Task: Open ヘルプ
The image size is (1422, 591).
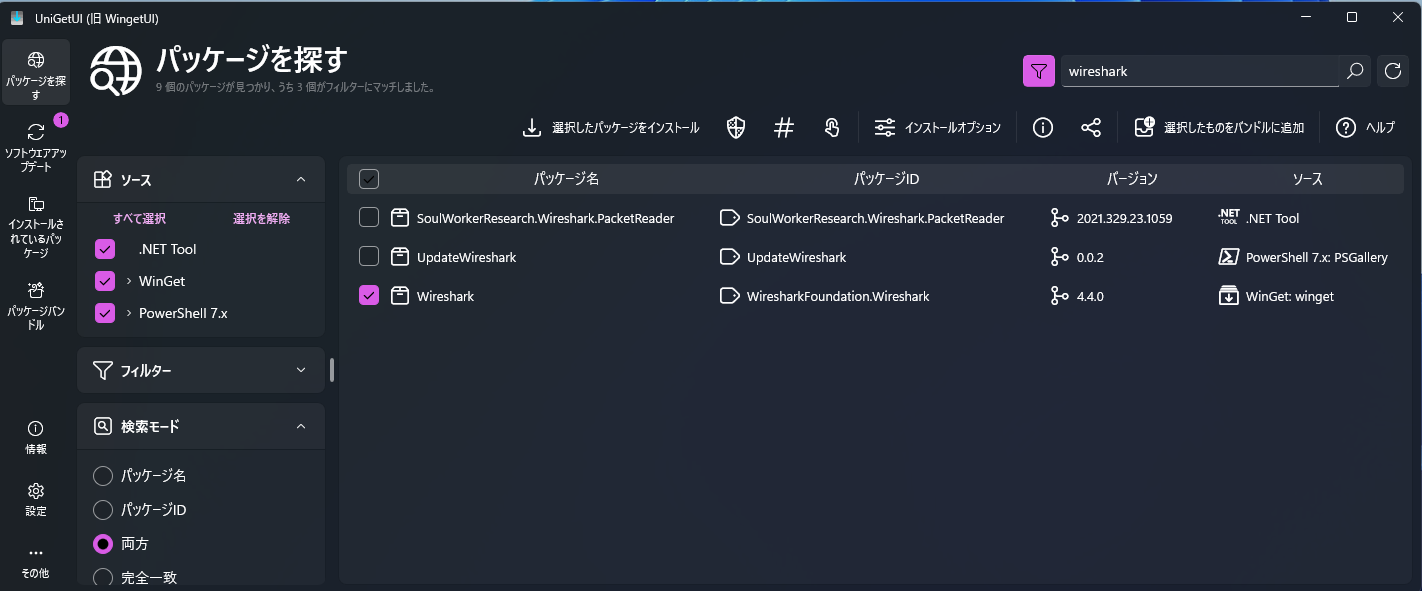Action: tap(1365, 128)
